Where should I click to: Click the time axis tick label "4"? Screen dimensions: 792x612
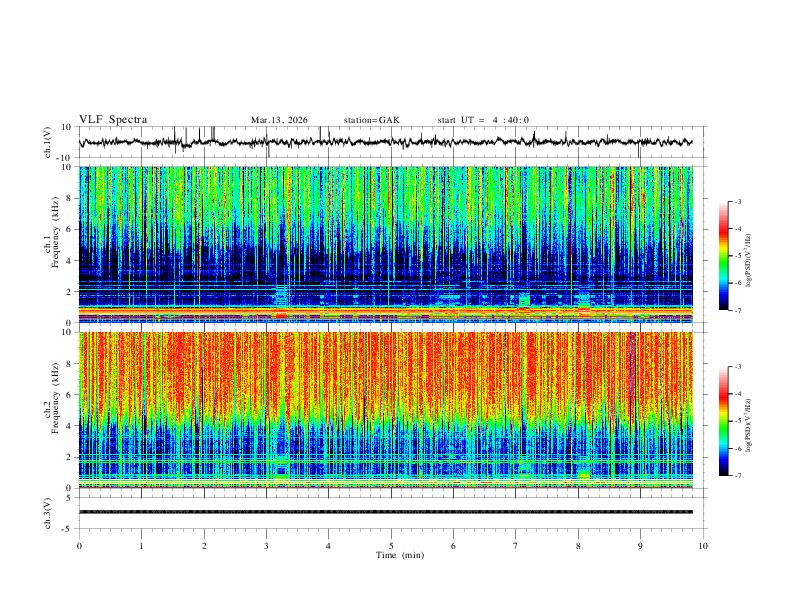[328, 546]
